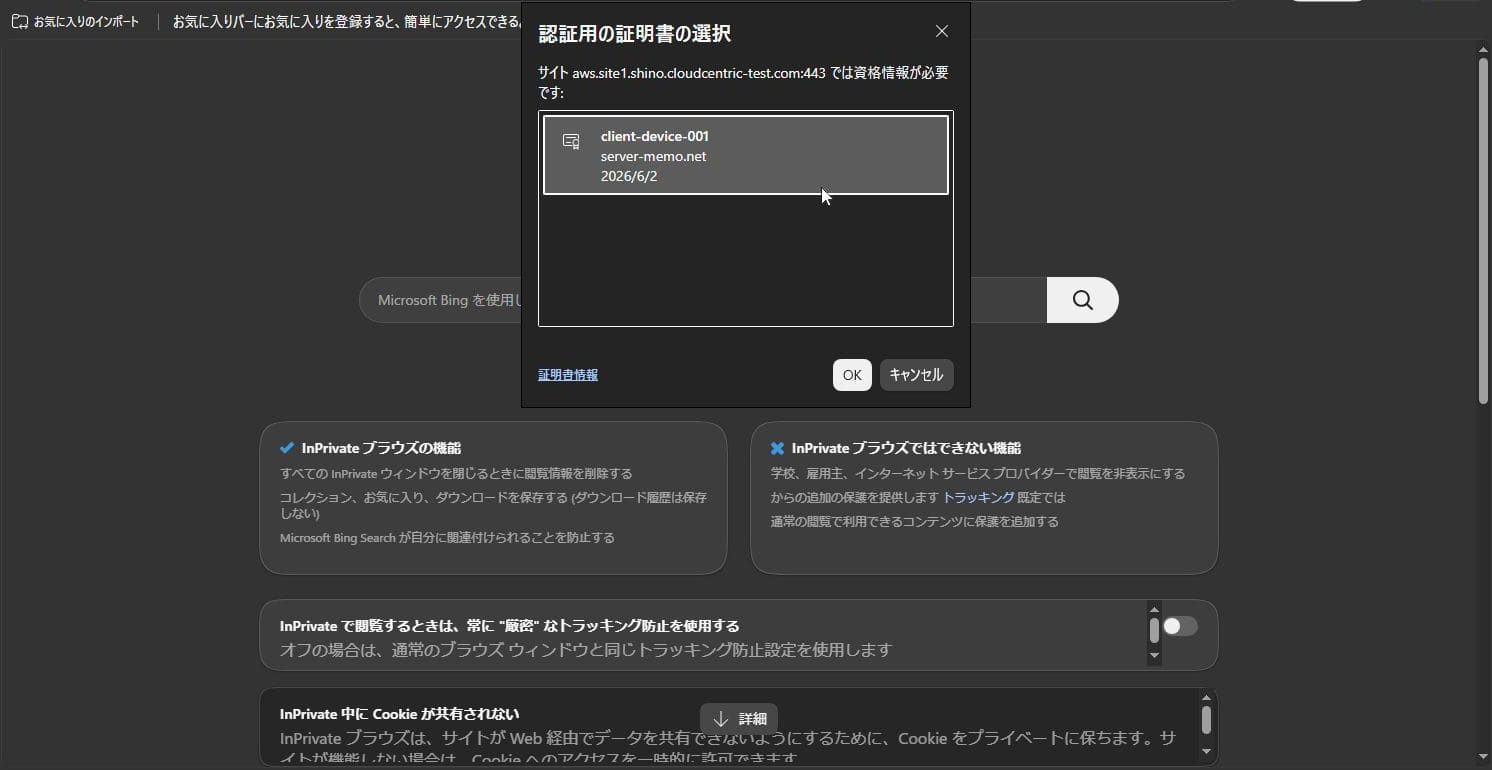Open the お気に入りのインポート favorites import item
Screen dimensions: 1492x770
(x=76, y=21)
